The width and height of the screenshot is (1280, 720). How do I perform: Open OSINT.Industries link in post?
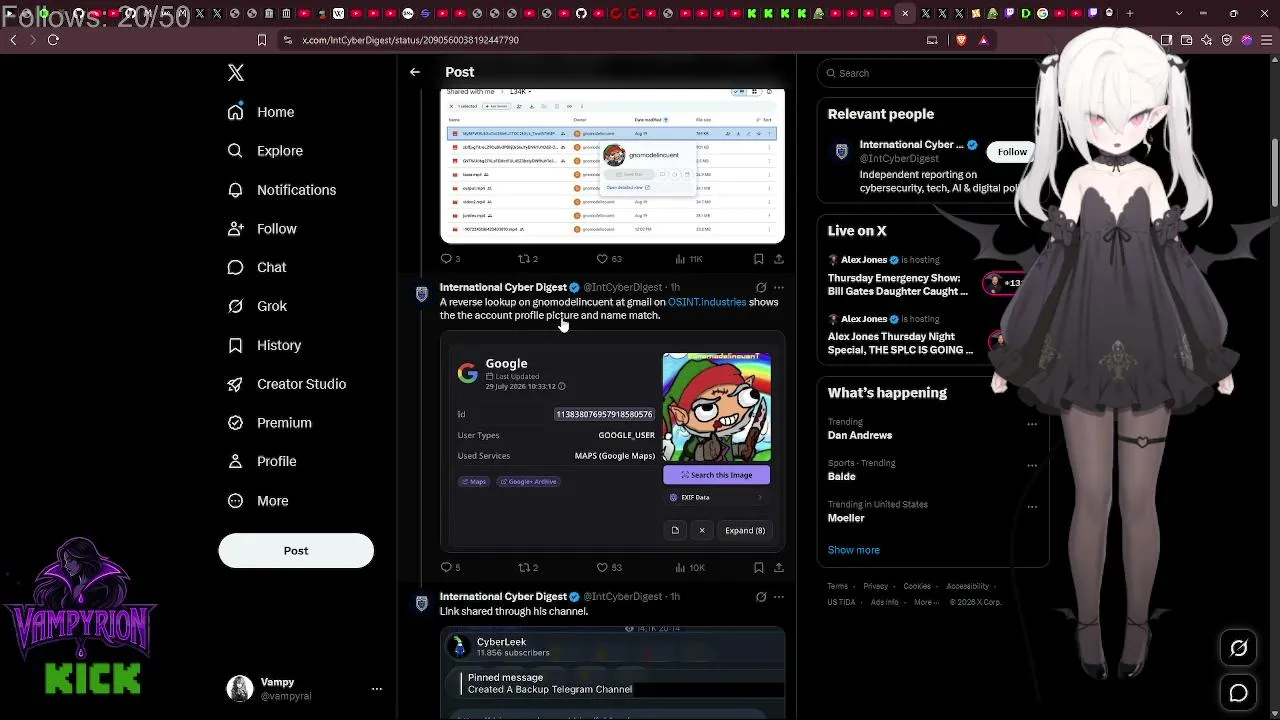[707, 302]
